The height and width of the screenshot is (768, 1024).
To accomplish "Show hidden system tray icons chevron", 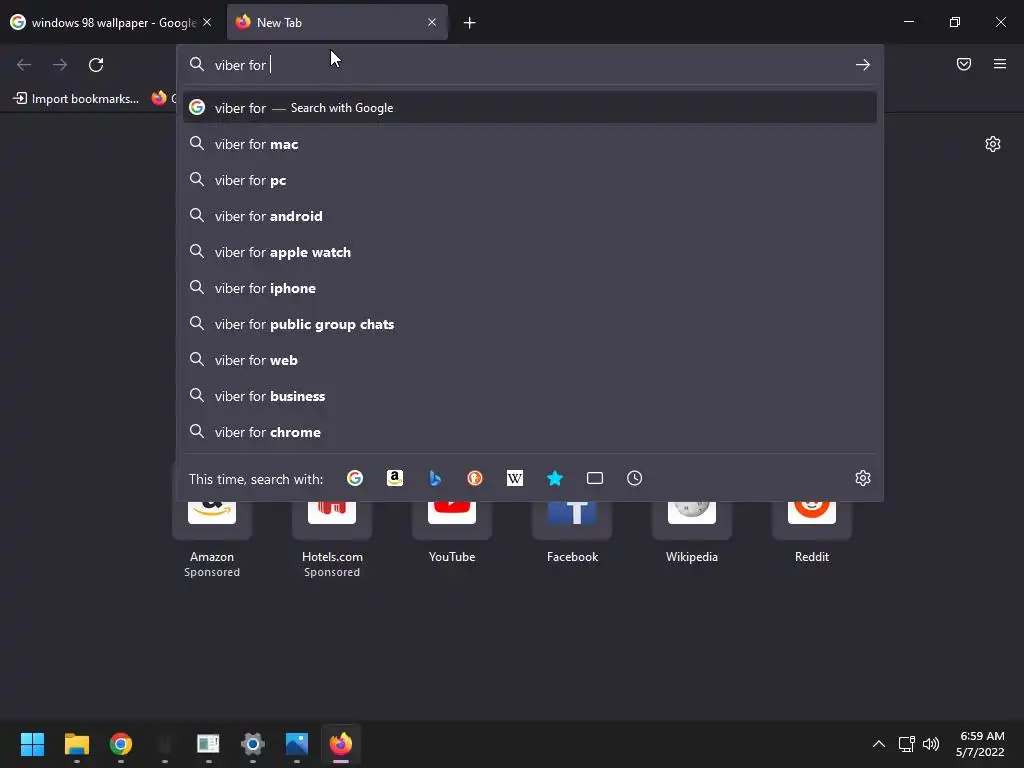I will point(879,744).
